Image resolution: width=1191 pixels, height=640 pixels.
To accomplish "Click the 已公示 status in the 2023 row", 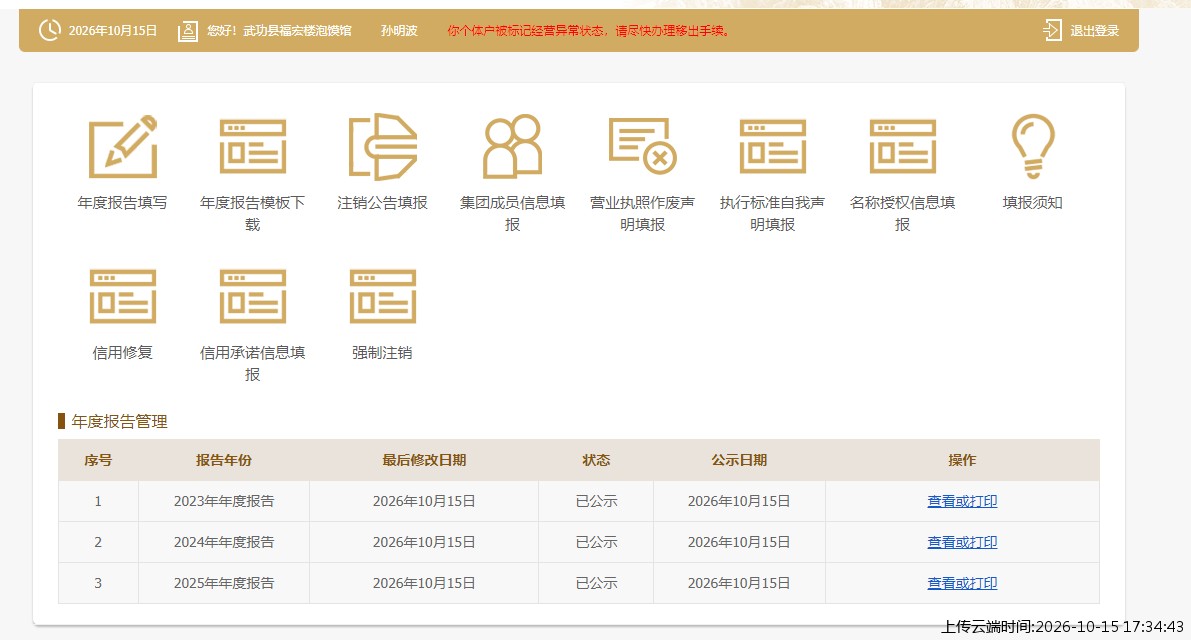I will [x=596, y=501].
